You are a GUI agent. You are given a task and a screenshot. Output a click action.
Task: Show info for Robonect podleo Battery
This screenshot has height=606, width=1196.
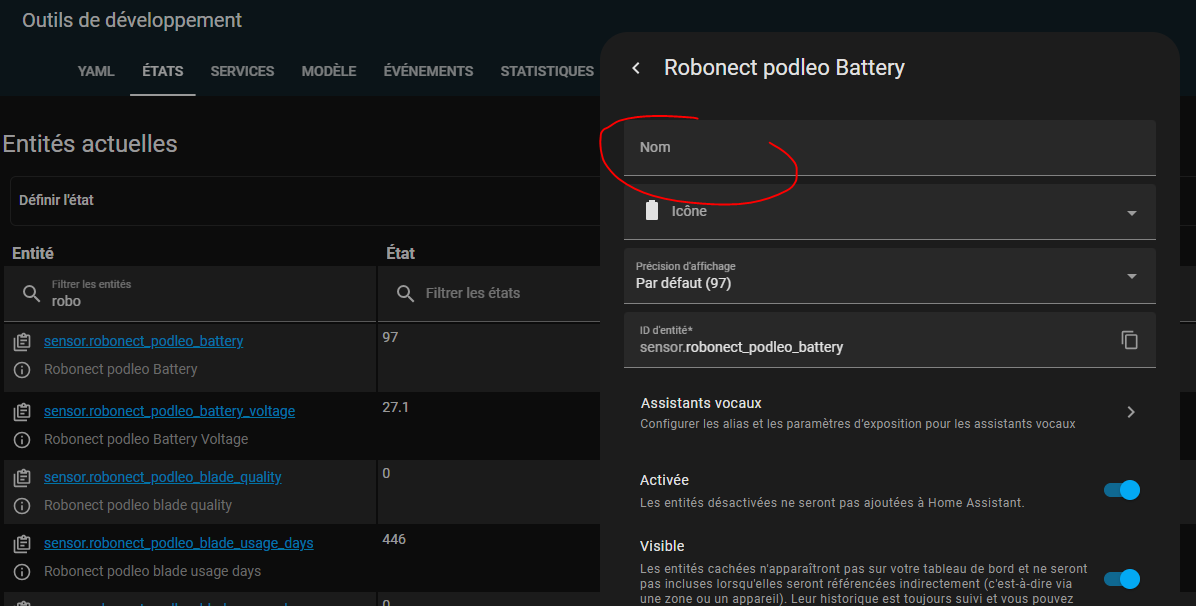point(22,370)
